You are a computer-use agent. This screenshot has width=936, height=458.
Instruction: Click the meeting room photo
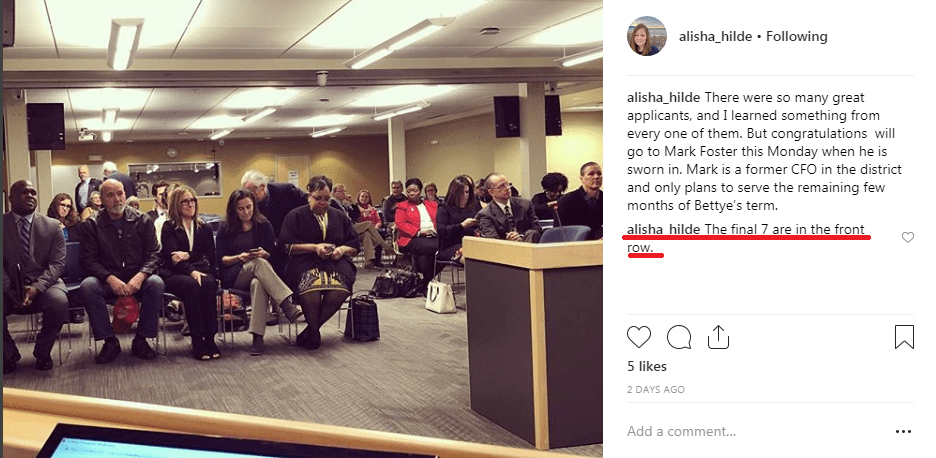[303, 229]
